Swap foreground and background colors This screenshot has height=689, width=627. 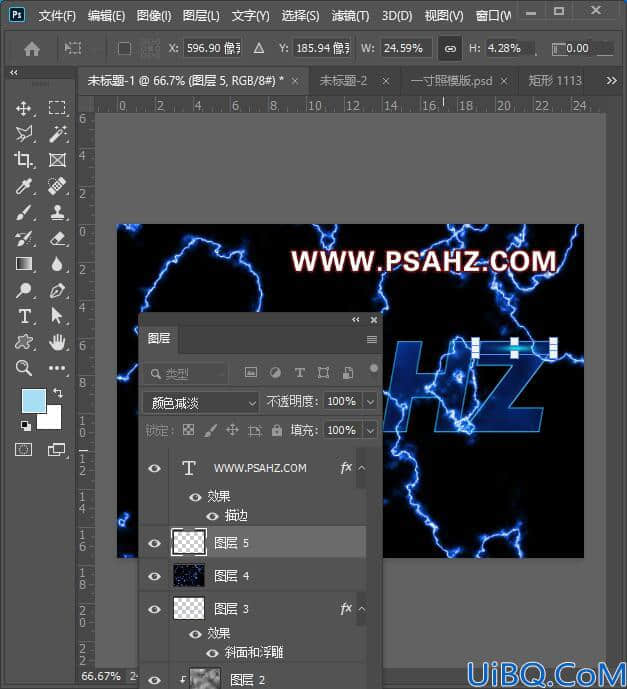[x=58, y=392]
